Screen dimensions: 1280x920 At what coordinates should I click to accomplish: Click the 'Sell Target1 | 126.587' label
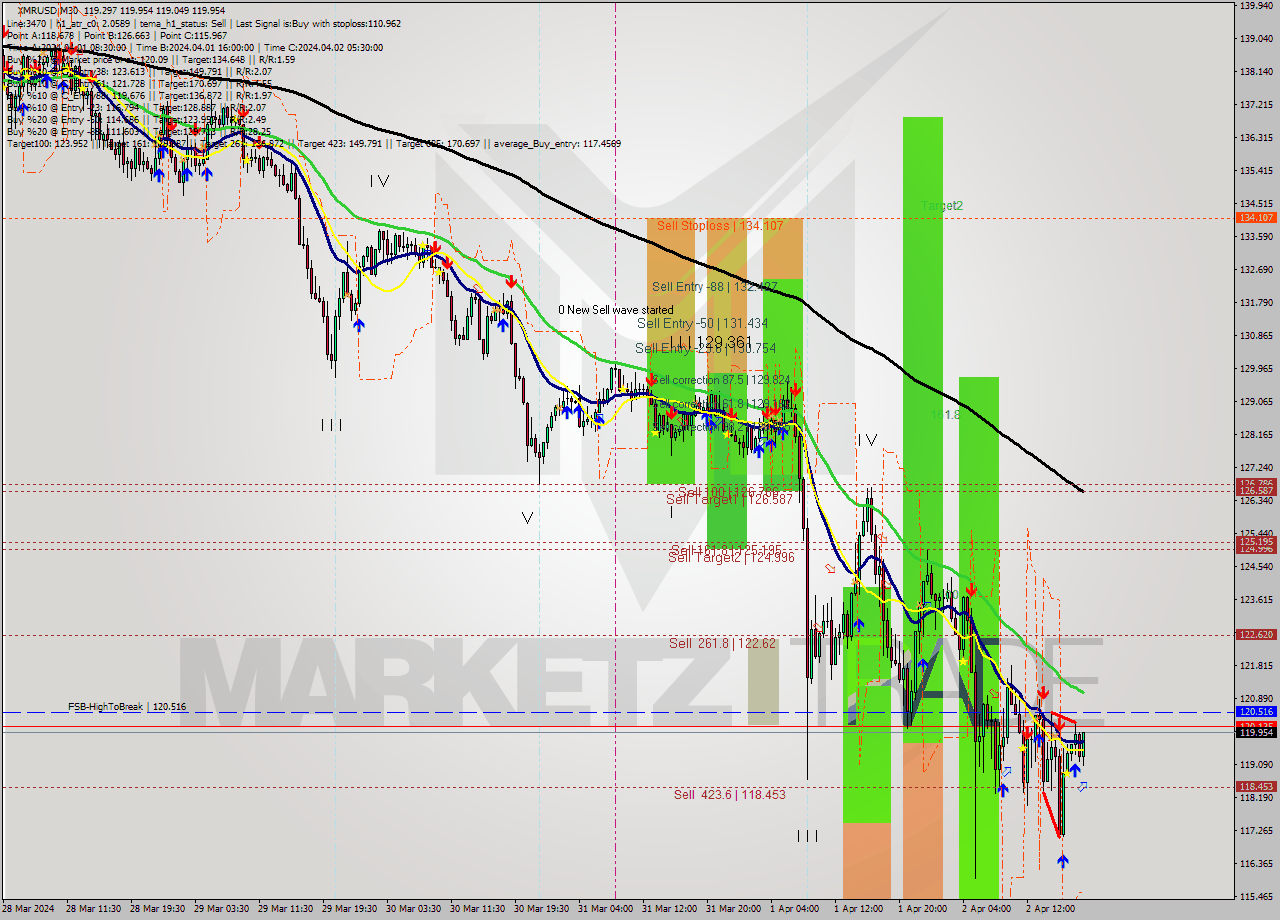(x=730, y=499)
